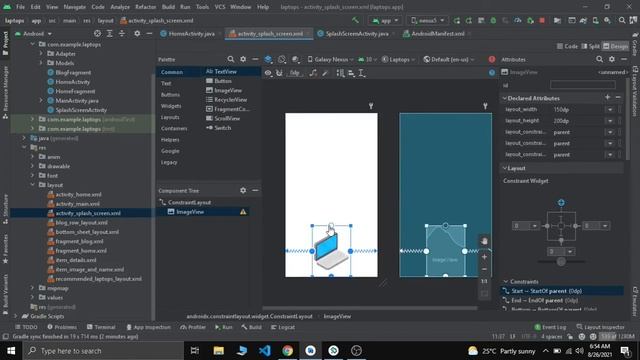Toggle the Project tool window tab
Image resolution: width=640 pixels, height=360 pixels.
point(5,43)
